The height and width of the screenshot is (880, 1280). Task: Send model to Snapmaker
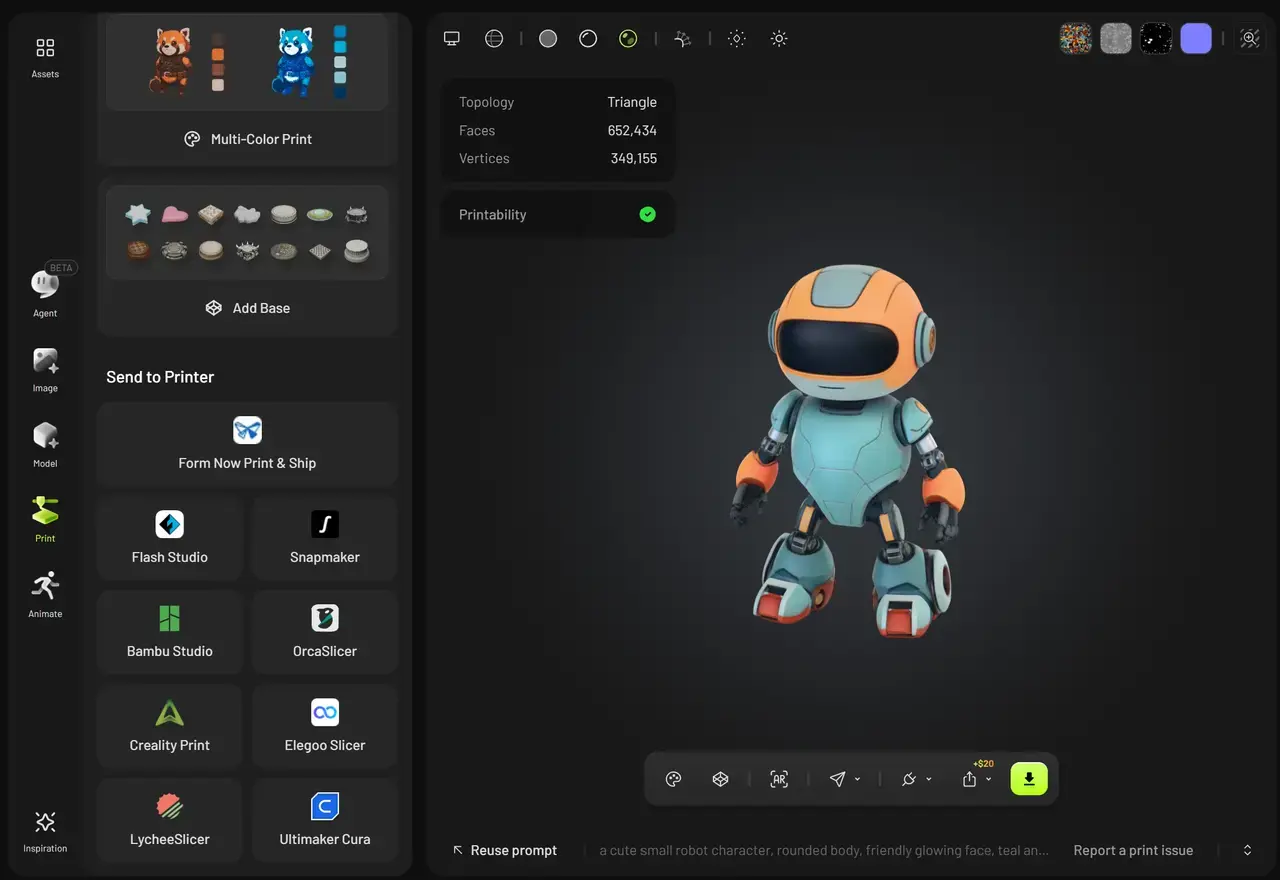click(x=325, y=538)
